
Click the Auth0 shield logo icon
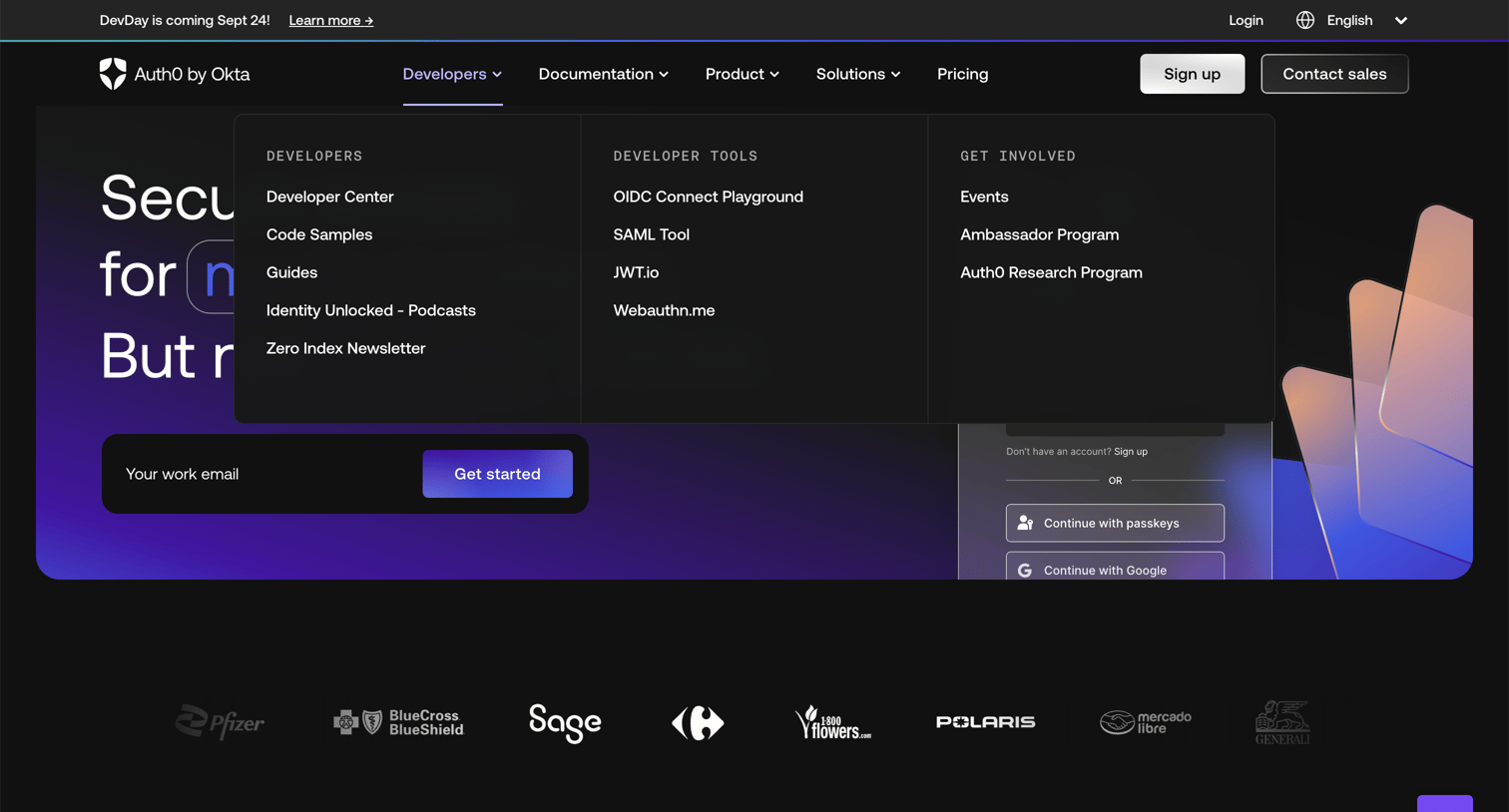(113, 74)
